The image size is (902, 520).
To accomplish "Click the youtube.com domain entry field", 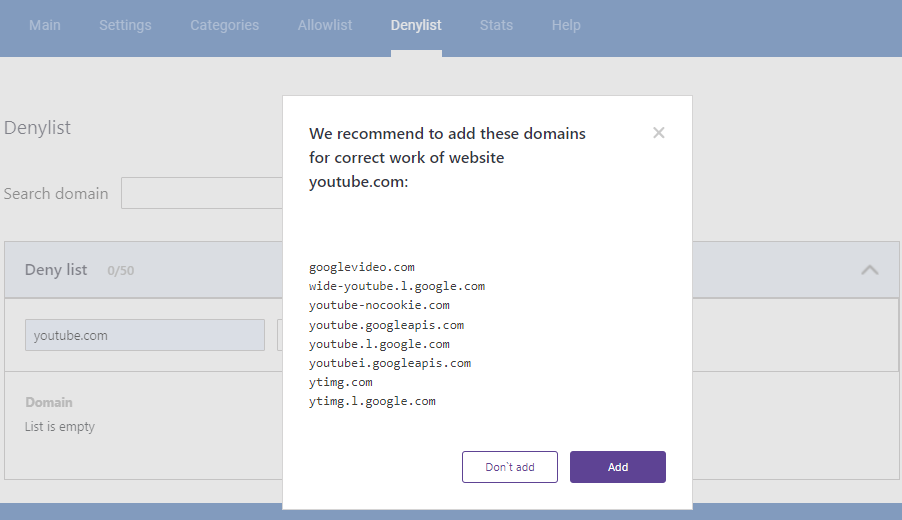I will pyautogui.click(x=145, y=335).
